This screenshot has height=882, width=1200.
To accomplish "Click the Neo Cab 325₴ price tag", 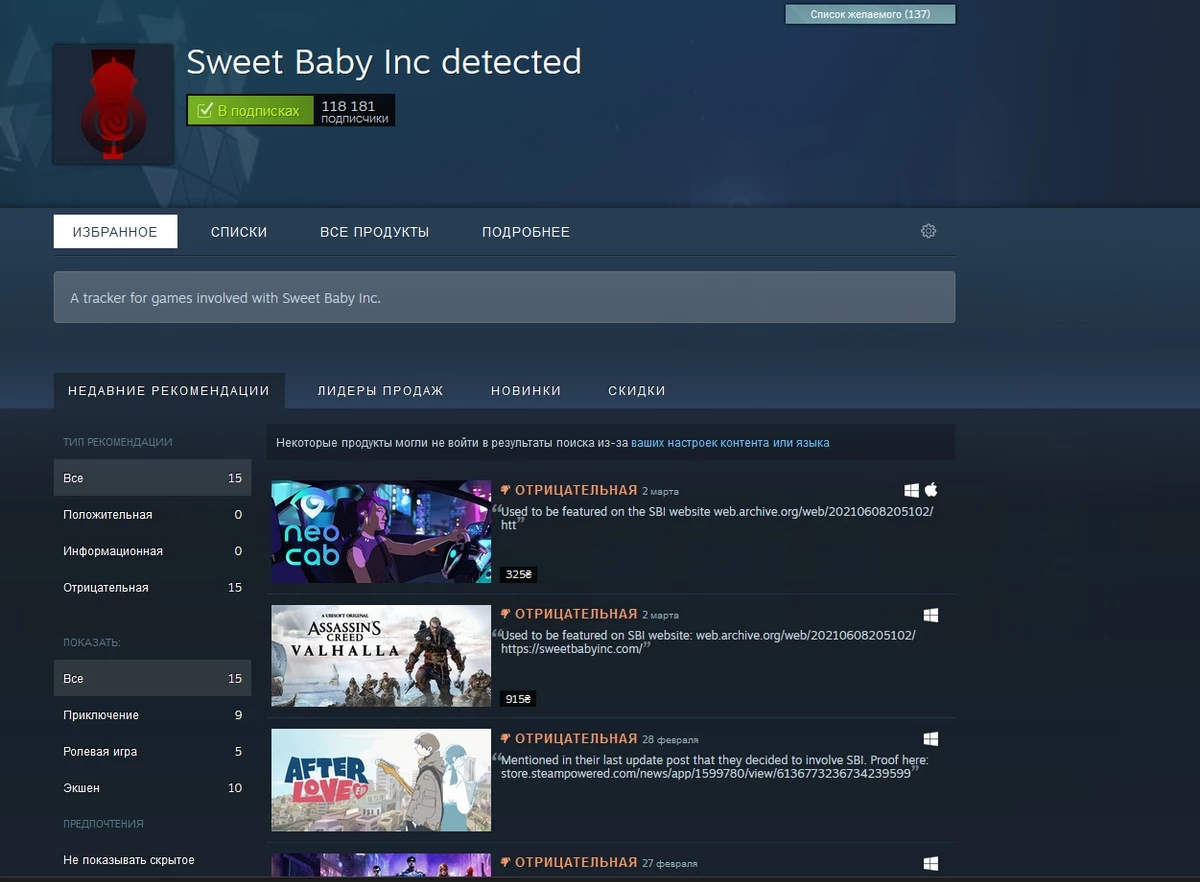I will pos(519,575).
